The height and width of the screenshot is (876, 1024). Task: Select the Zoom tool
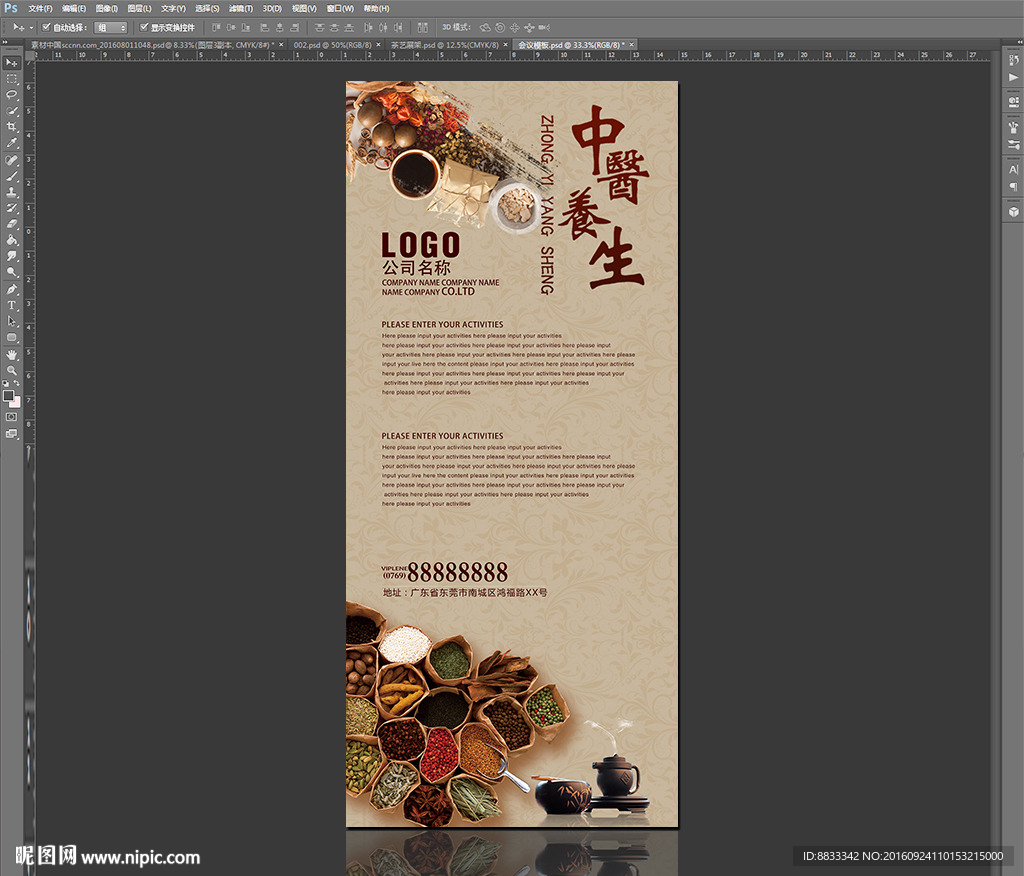click(12, 370)
